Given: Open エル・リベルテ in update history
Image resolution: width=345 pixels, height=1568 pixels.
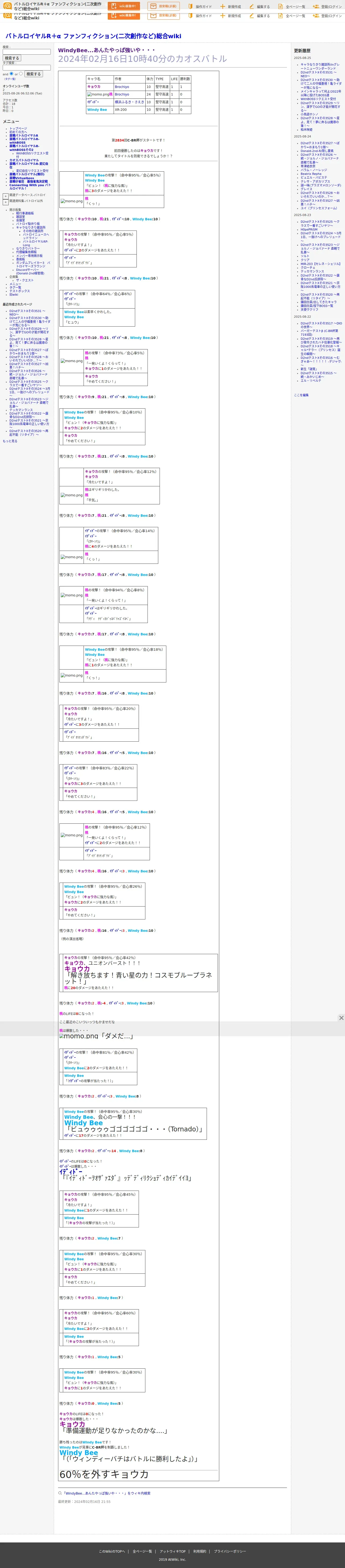Looking at the screenshot, I should pyautogui.click(x=311, y=380).
